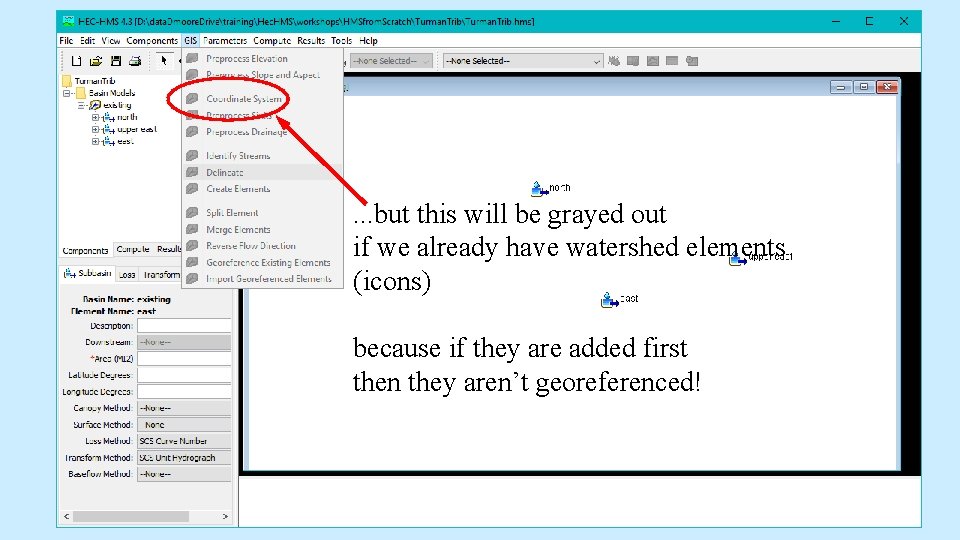This screenshot has height=540, width=960.
Task: Choose Split Element menu entry
Action: [x=263, y=212]
